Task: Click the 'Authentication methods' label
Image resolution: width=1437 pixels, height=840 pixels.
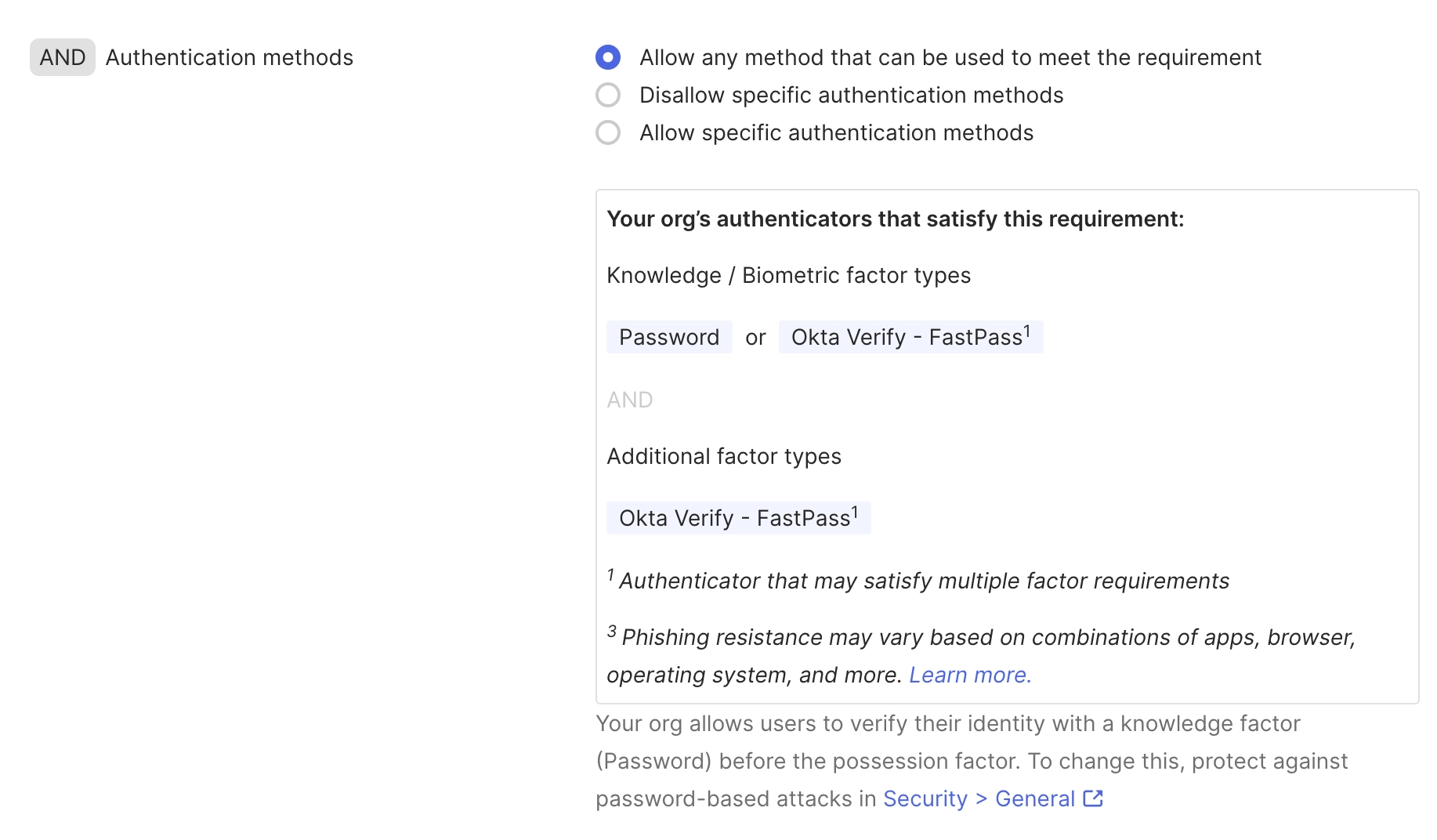Action: 230,57
